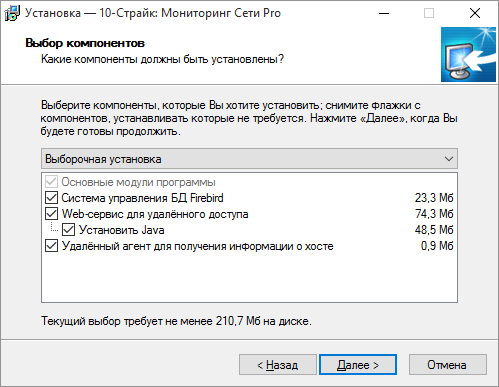Click the installer icon in title bar
Image resolution: width=499 pixels, height=387 pixels.
coord(12,13)
